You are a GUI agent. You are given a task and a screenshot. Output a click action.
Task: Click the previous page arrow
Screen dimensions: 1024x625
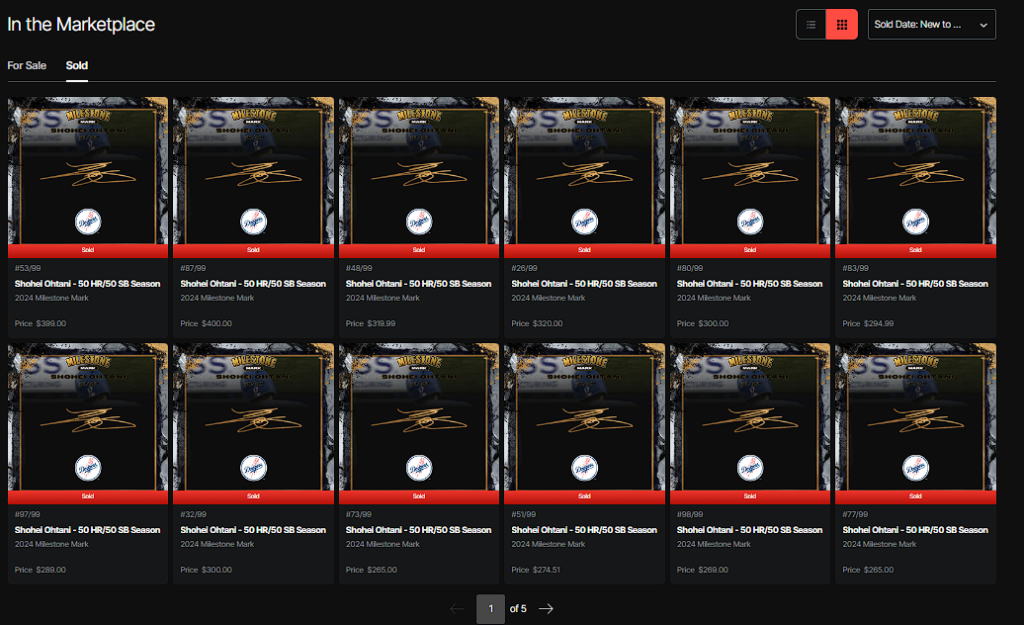click(x=457, y=608)
